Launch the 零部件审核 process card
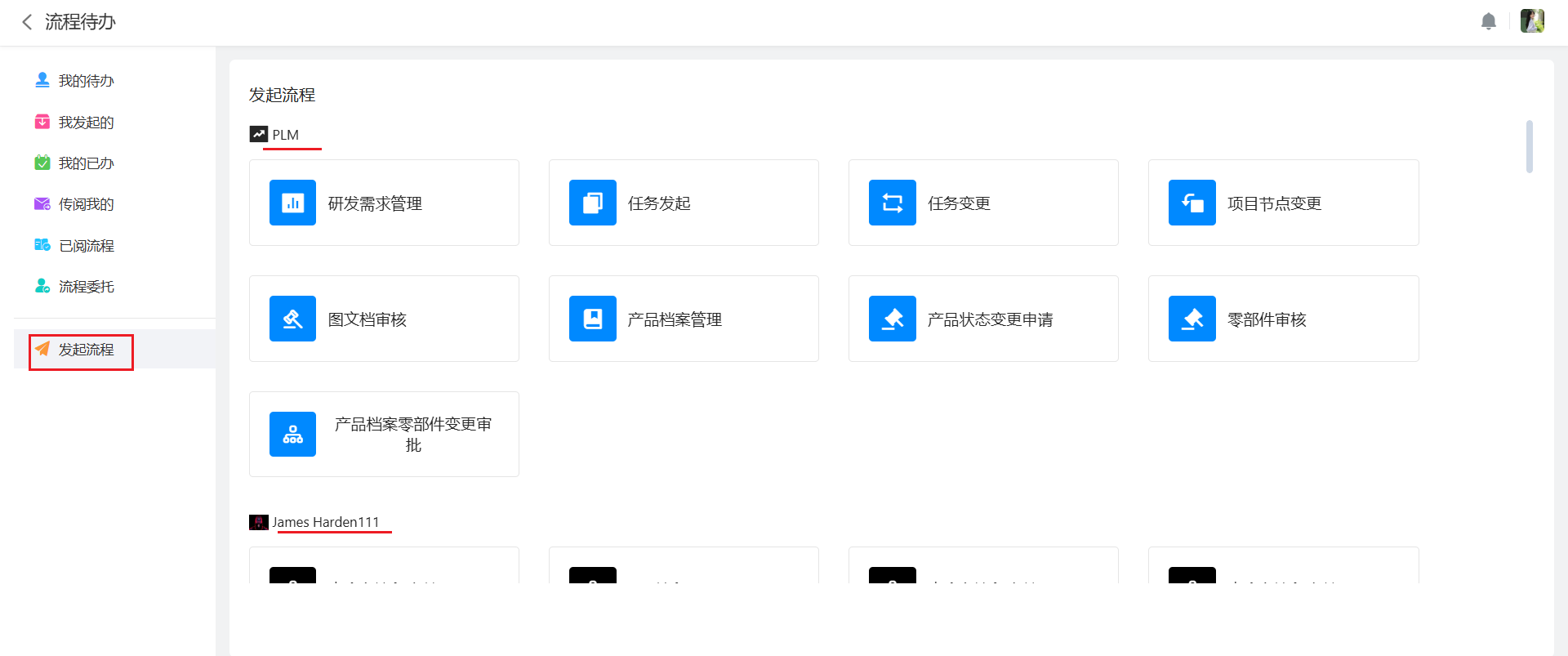Screen dimensions: 1568x656 point(1283,319)
